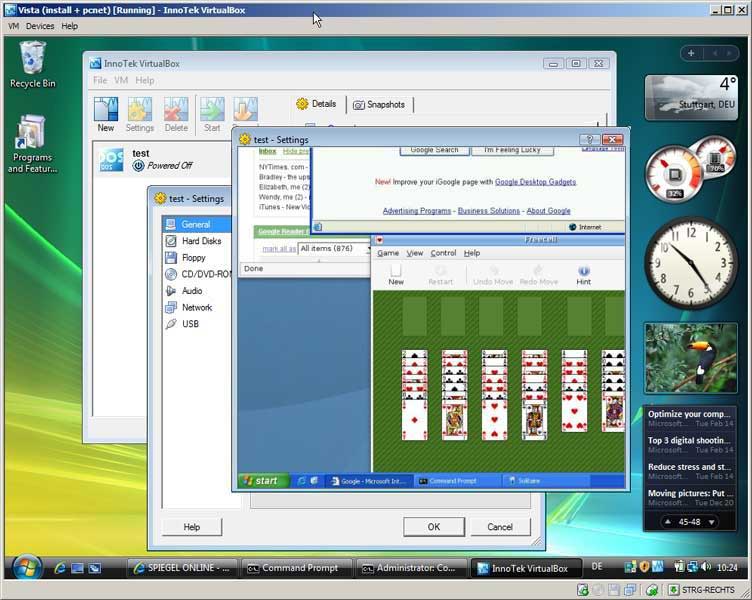Click the analog clock gadget
The image size is (752, 600).
(691, 263)
